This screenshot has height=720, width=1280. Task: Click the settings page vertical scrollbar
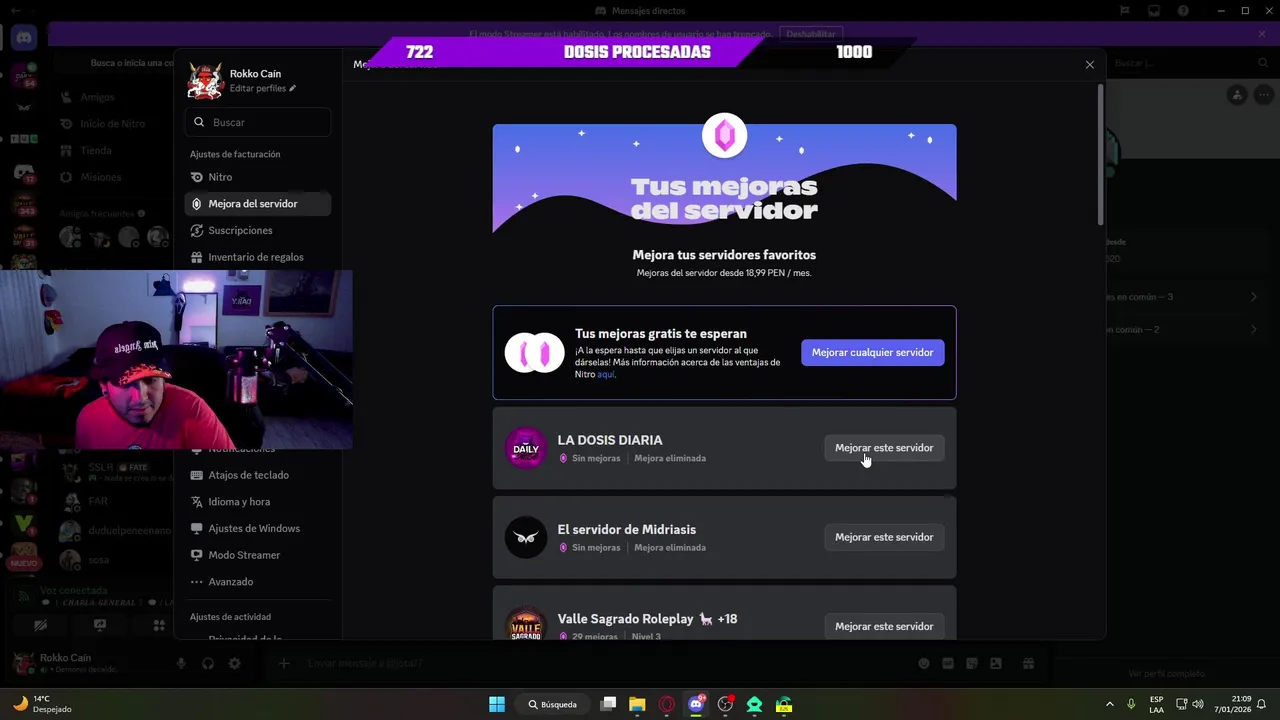[x=1101, y=155]
